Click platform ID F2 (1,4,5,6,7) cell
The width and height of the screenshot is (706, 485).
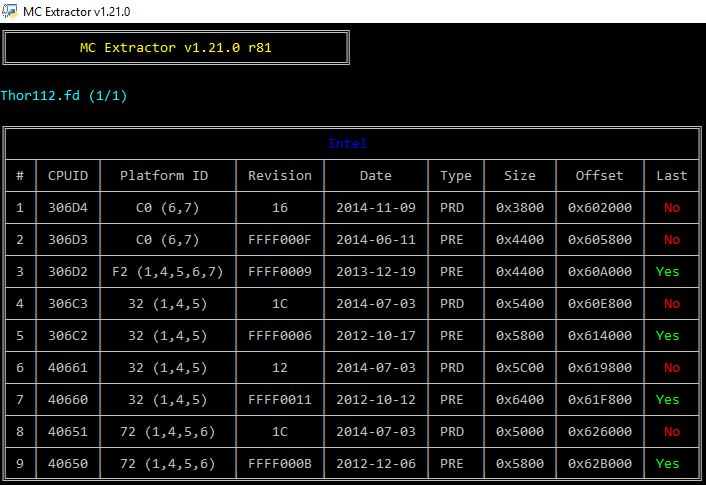164,272
